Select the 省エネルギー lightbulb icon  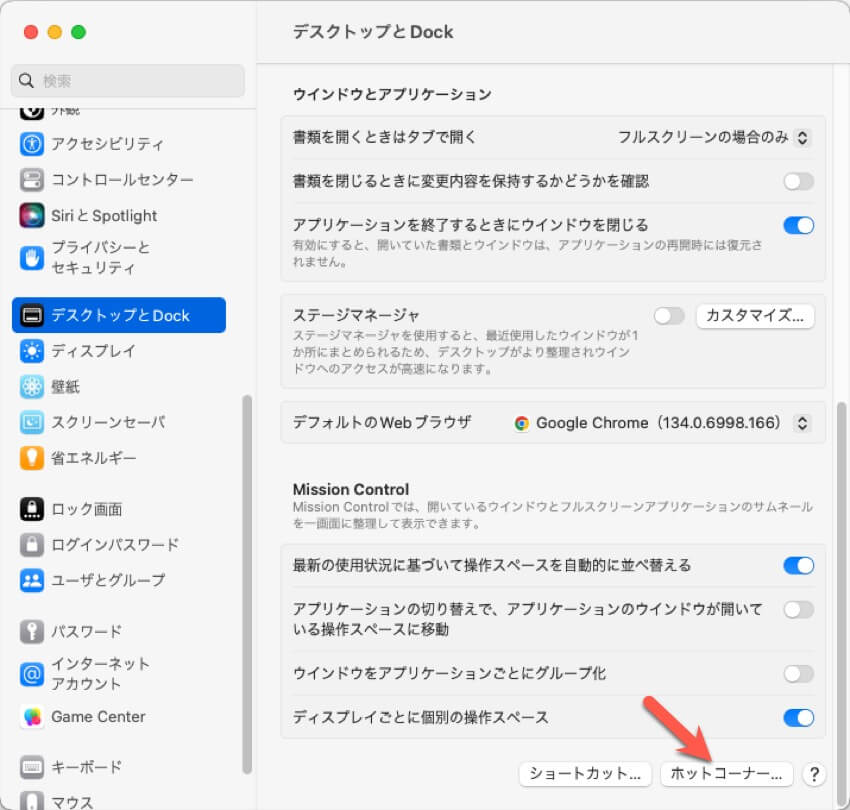click(x=32, y=458)
